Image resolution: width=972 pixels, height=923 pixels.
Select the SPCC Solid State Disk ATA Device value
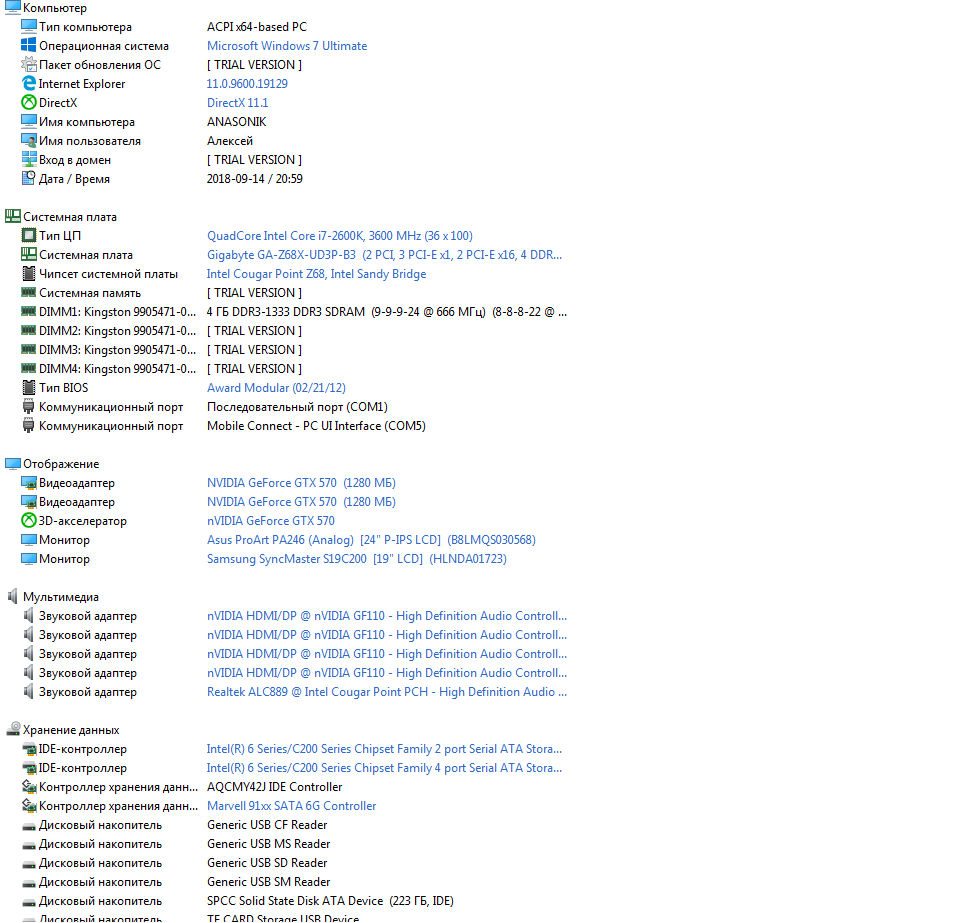(330, 901)
